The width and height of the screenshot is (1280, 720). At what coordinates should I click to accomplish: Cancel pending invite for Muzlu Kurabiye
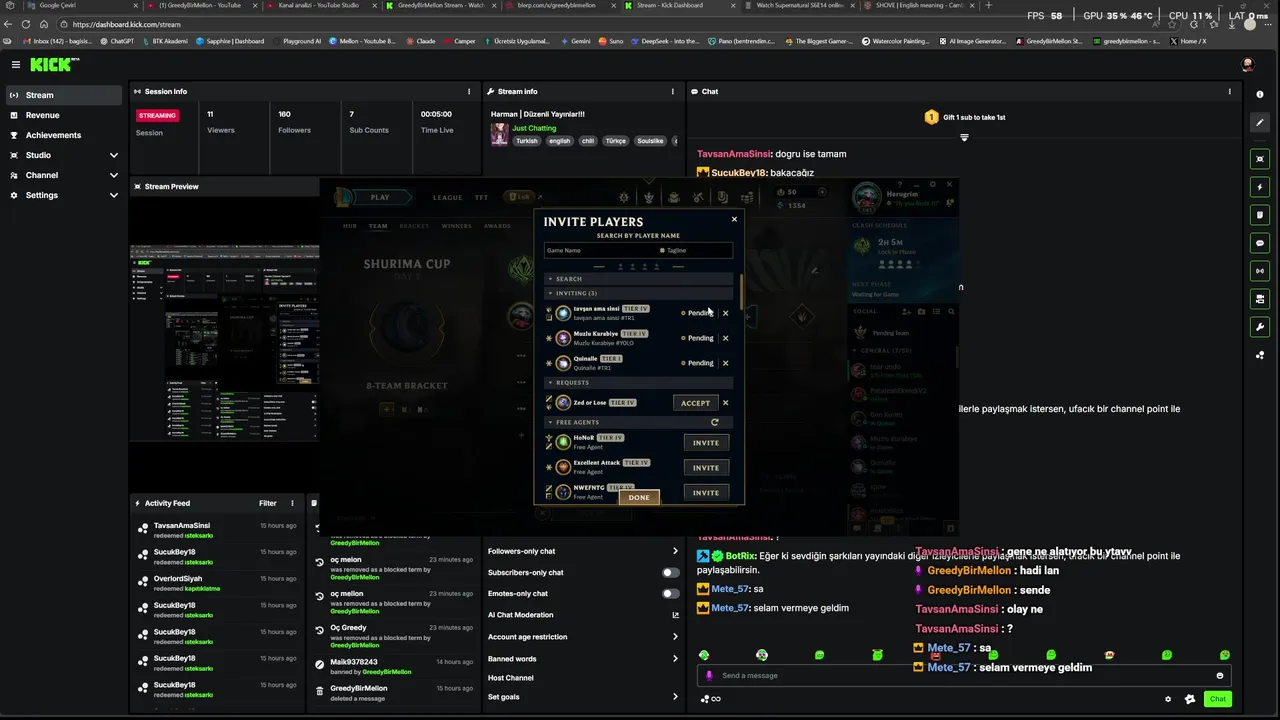point(726,338)
